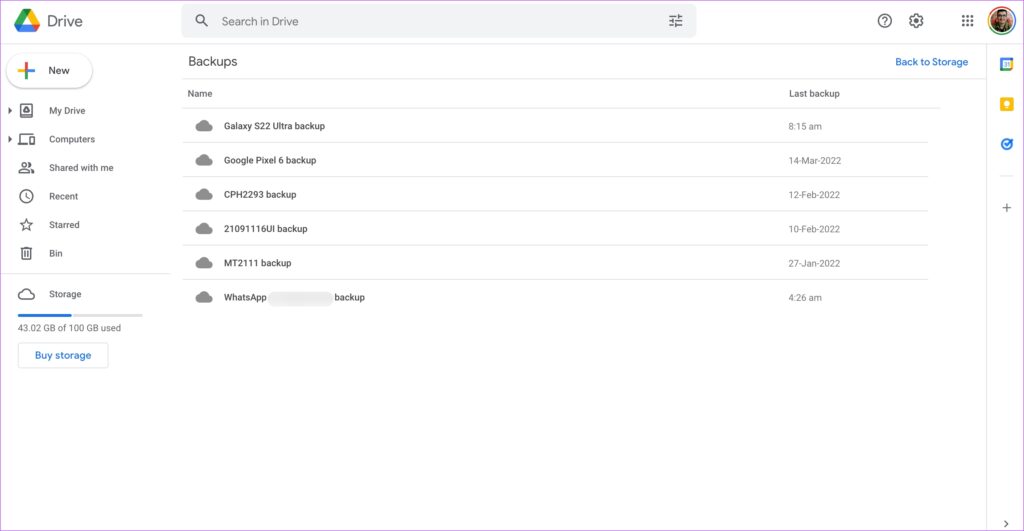Image resolution: width=1024 pixels, height=531 pixels.
Task: Open Recent files section
Action: coord(63,196)
